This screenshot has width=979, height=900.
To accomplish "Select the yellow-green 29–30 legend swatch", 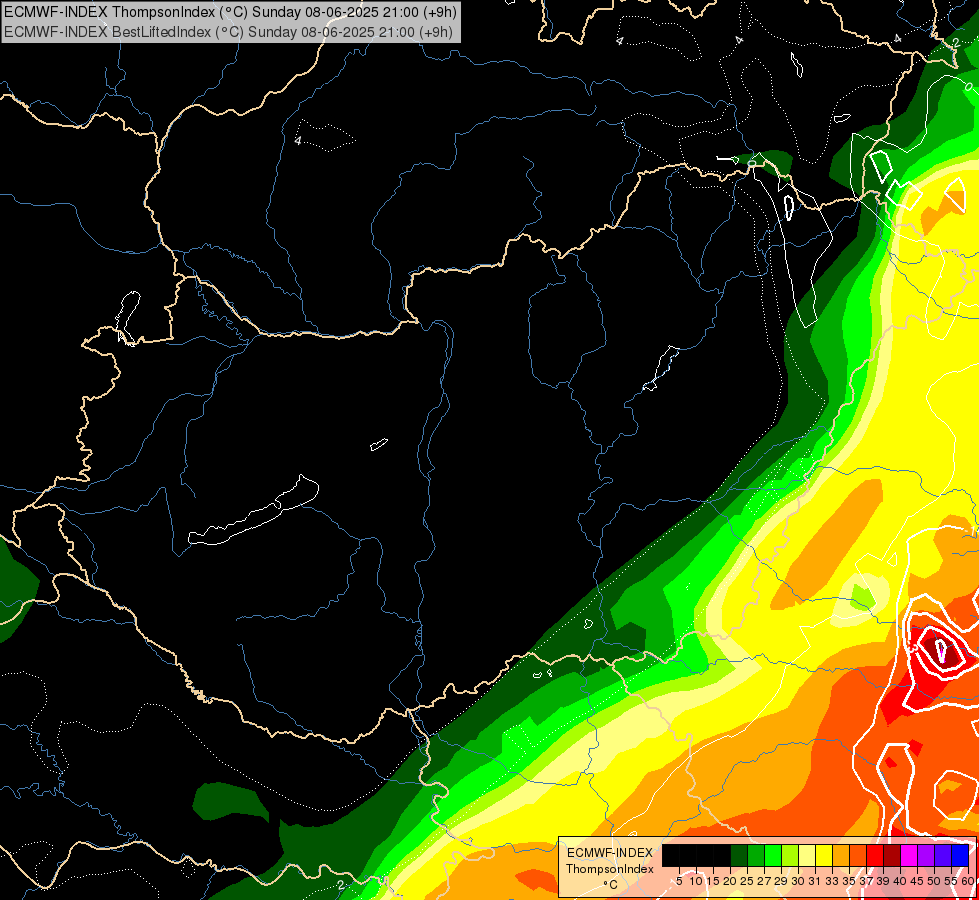I will tap(790, 855).
